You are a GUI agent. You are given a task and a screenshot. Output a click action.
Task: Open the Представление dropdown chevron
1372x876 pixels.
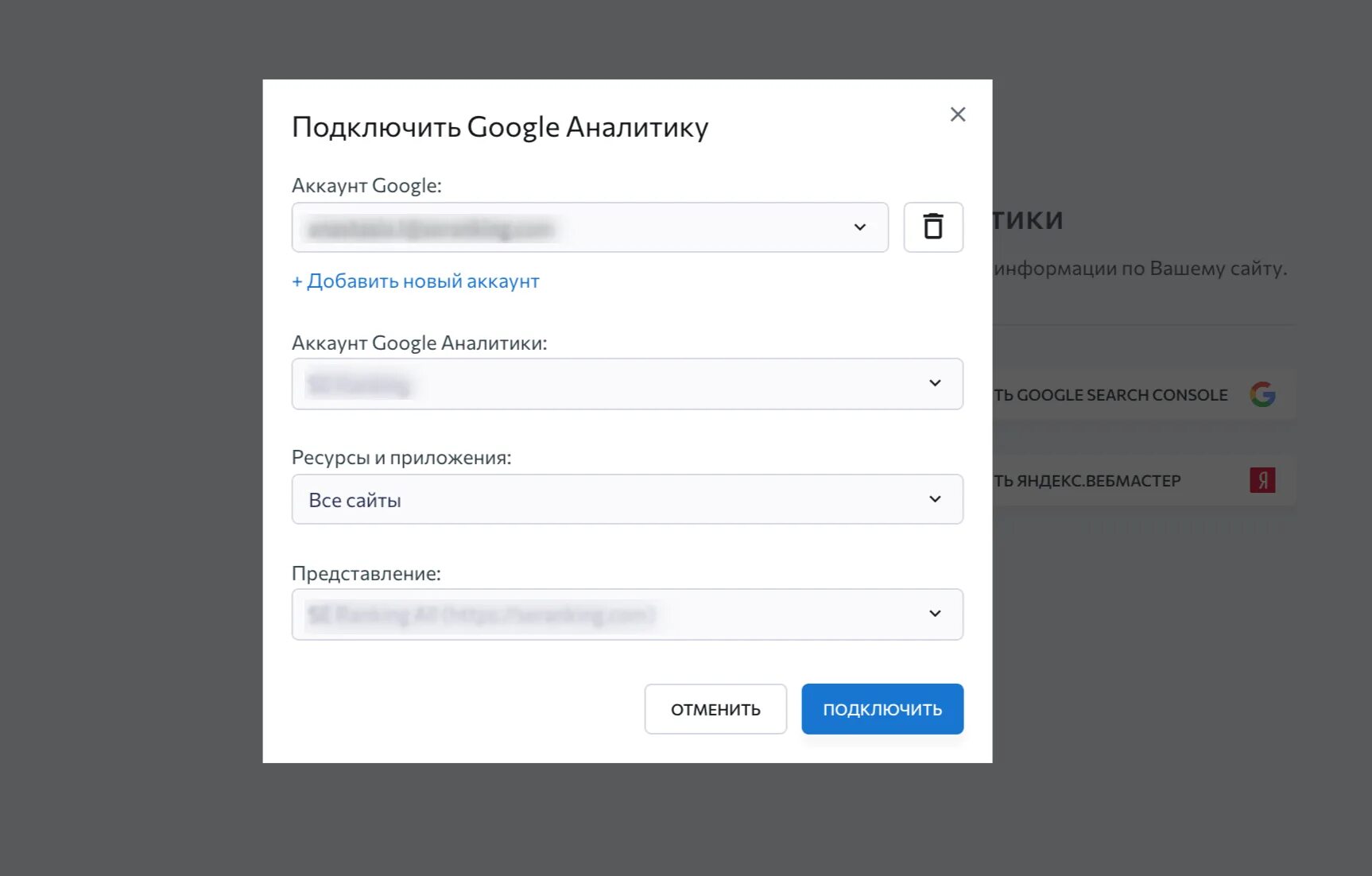[x=936, y=614]
